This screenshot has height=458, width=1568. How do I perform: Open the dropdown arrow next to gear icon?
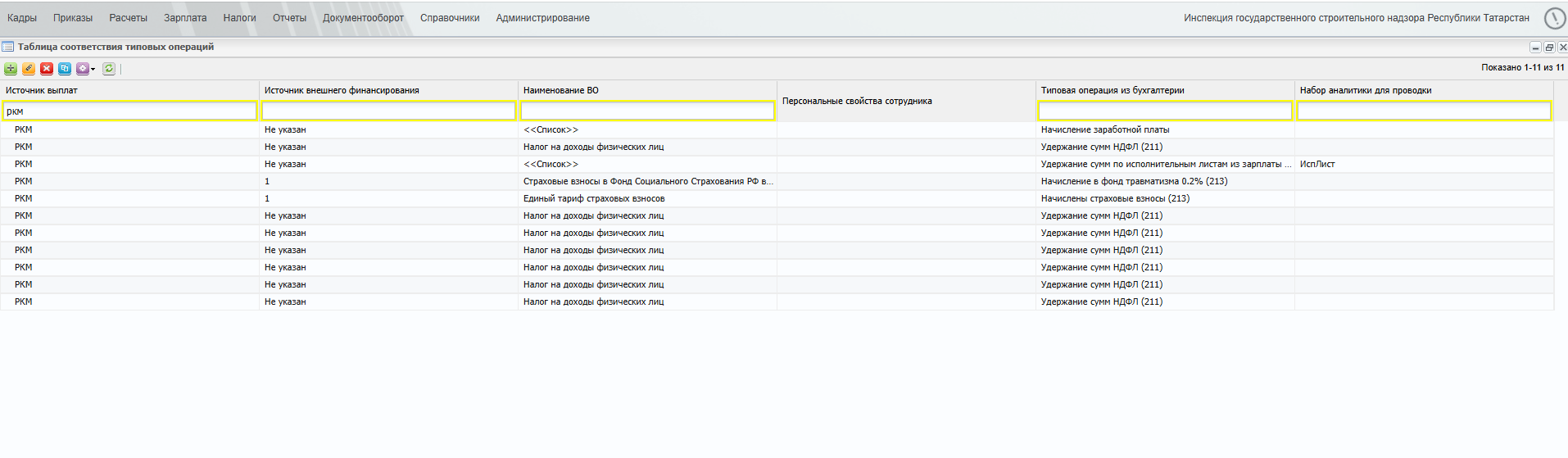coord(93,70)
